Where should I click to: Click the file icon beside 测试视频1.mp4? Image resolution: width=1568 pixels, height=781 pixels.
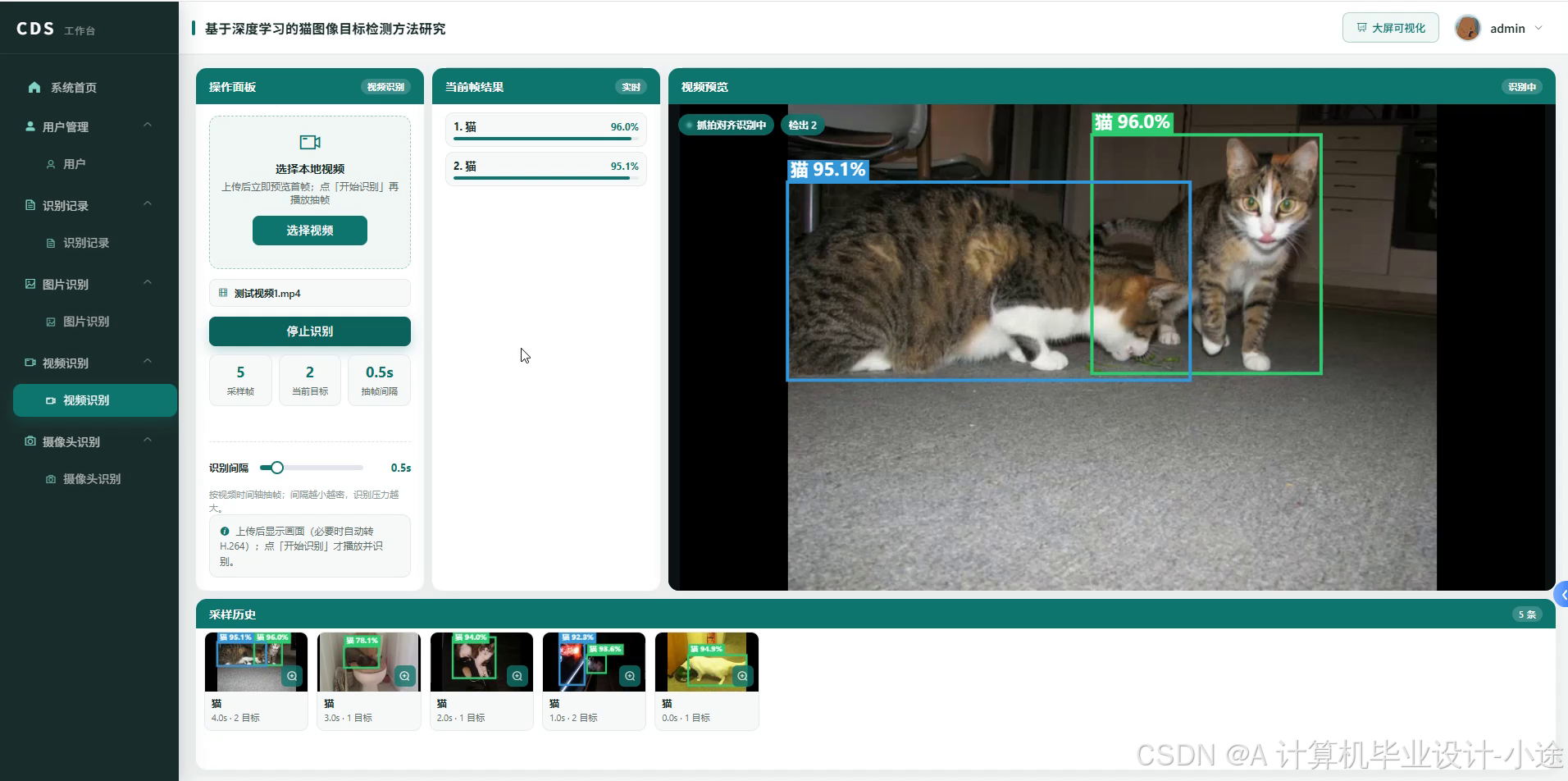tap(223, 293)
